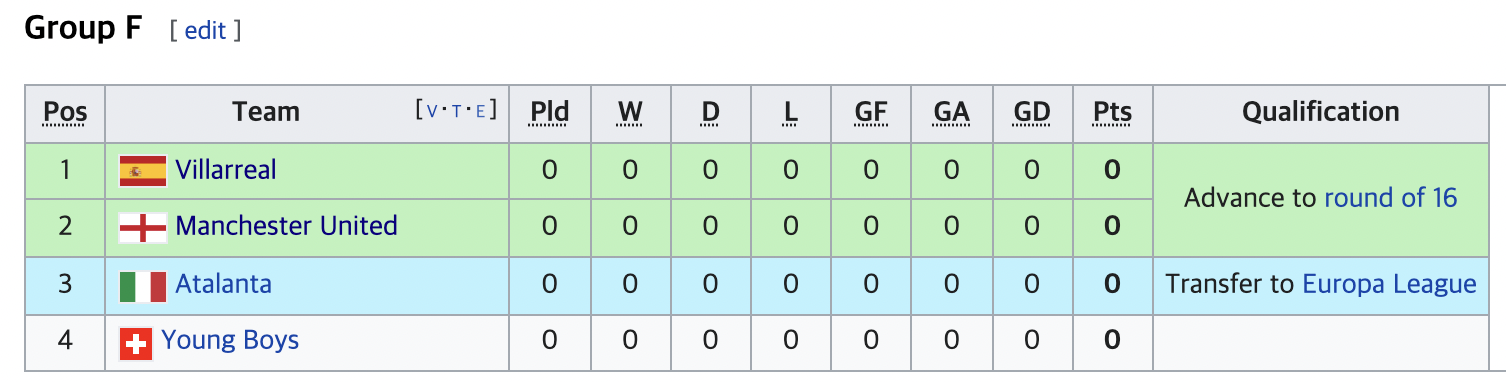Screen dimensions: 1506x382
Task: Follow the round of 16 link
Action: click(x=1390, y=198)
